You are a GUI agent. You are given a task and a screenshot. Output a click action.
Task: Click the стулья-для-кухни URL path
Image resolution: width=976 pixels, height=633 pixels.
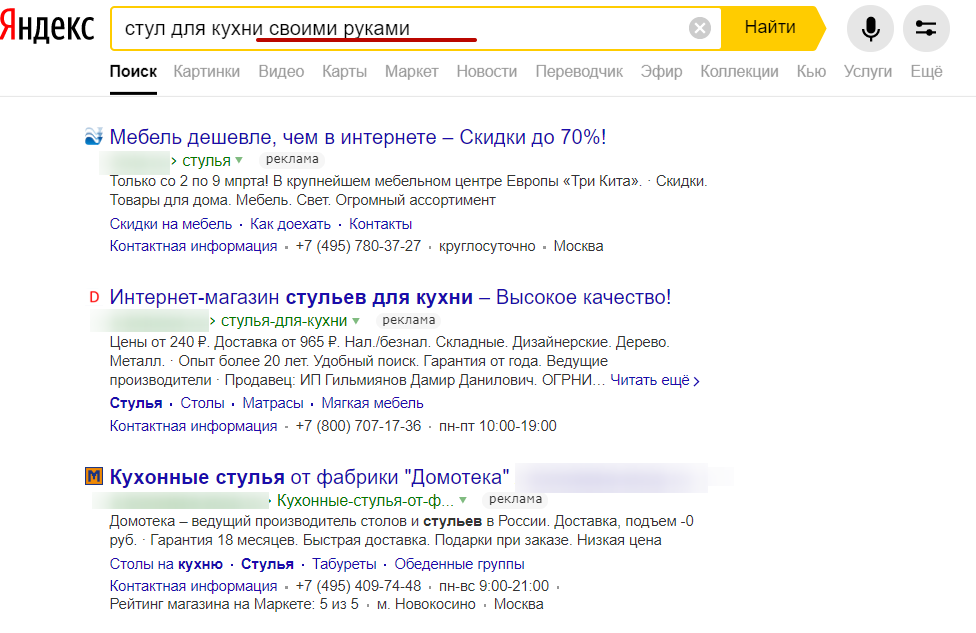point(284,321)
